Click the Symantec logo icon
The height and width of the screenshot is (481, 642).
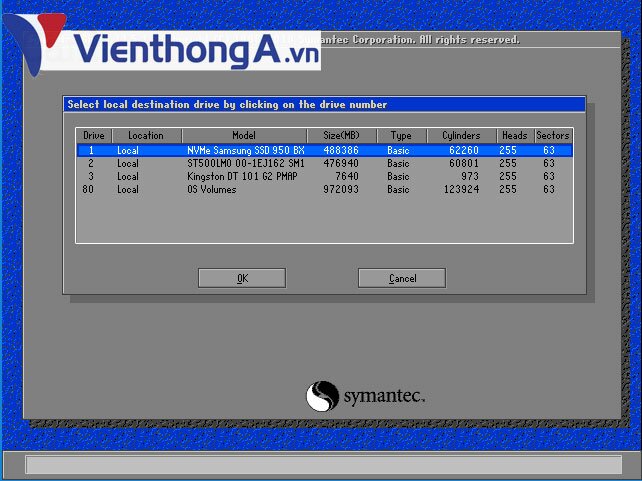(323, 396)
